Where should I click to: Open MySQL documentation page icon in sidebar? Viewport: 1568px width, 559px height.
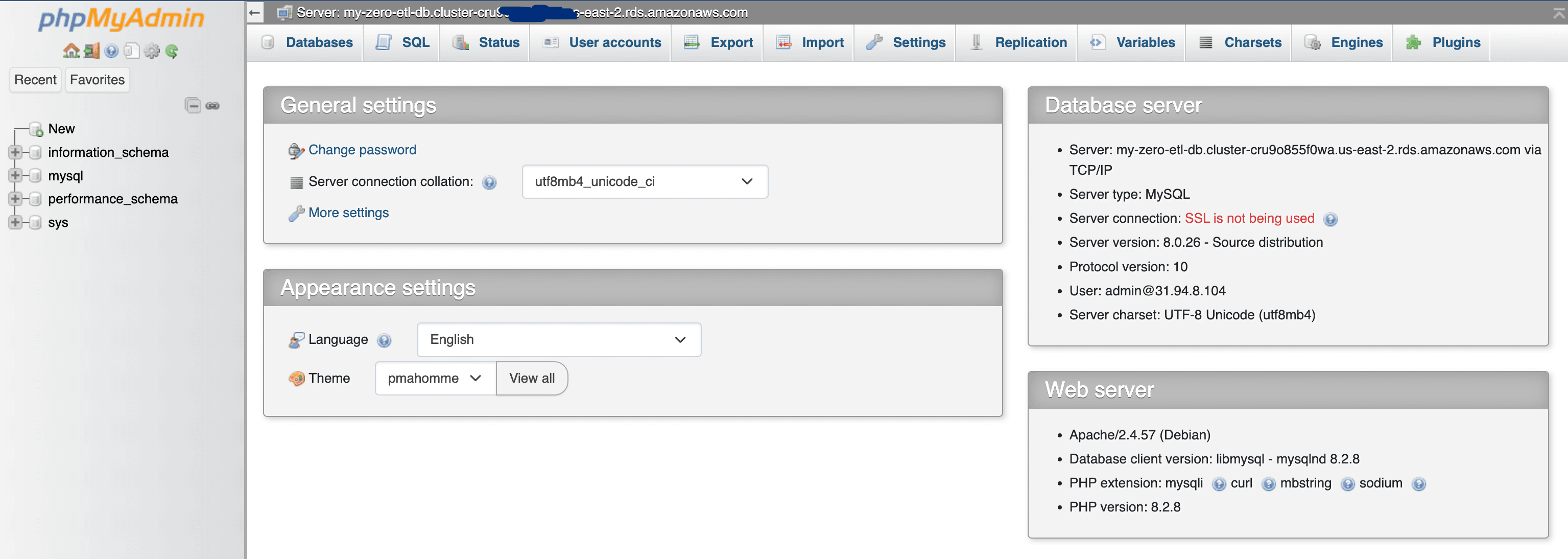point(131,51)
